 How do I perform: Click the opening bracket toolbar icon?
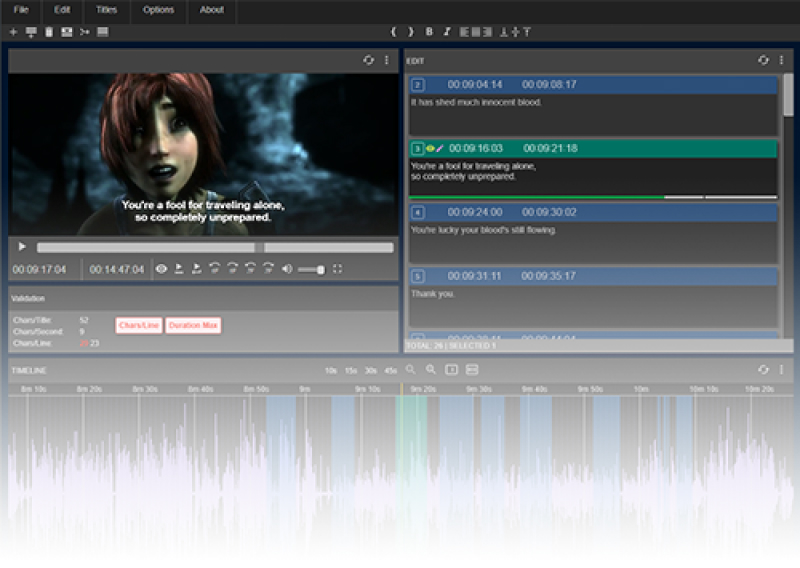coord(393,32)
